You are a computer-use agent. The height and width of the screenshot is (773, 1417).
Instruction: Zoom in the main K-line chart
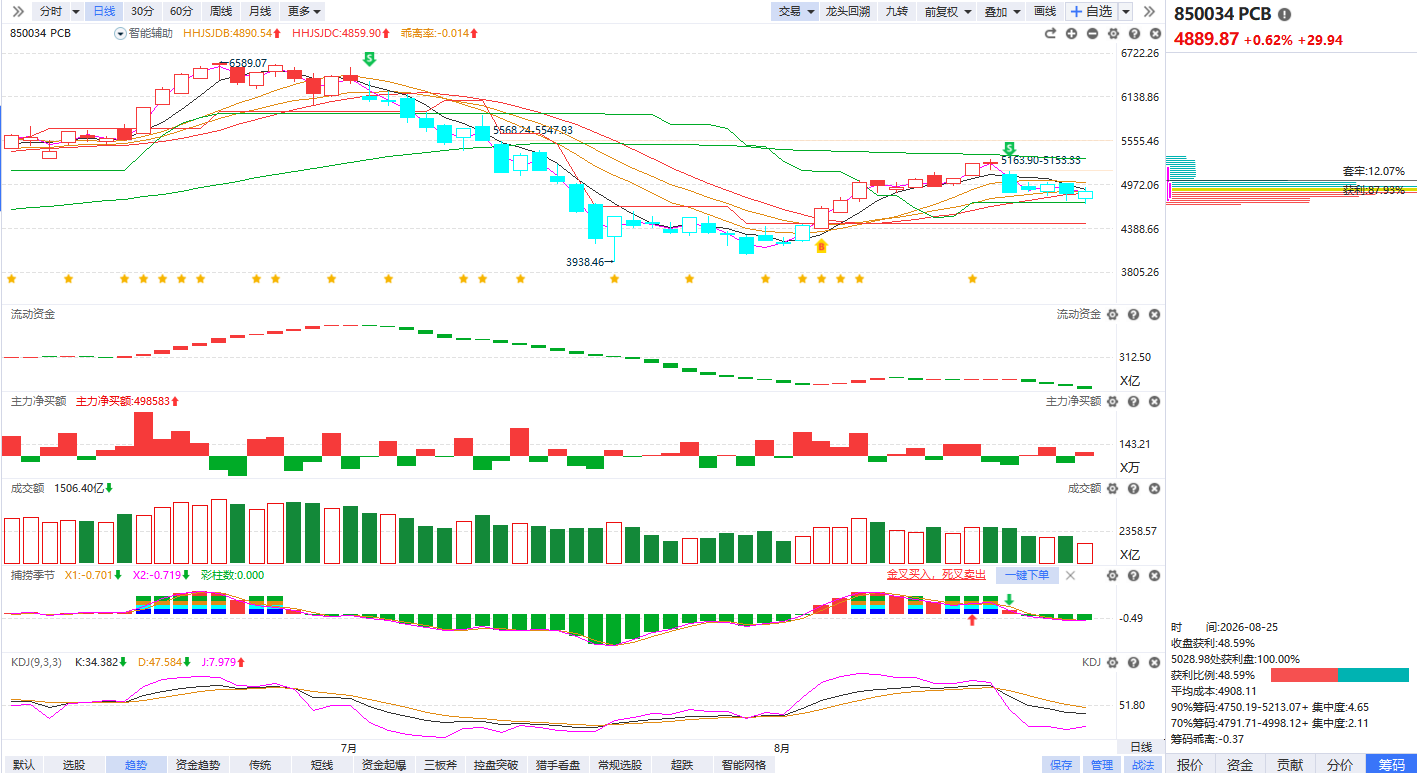[x=1071, y=33]
